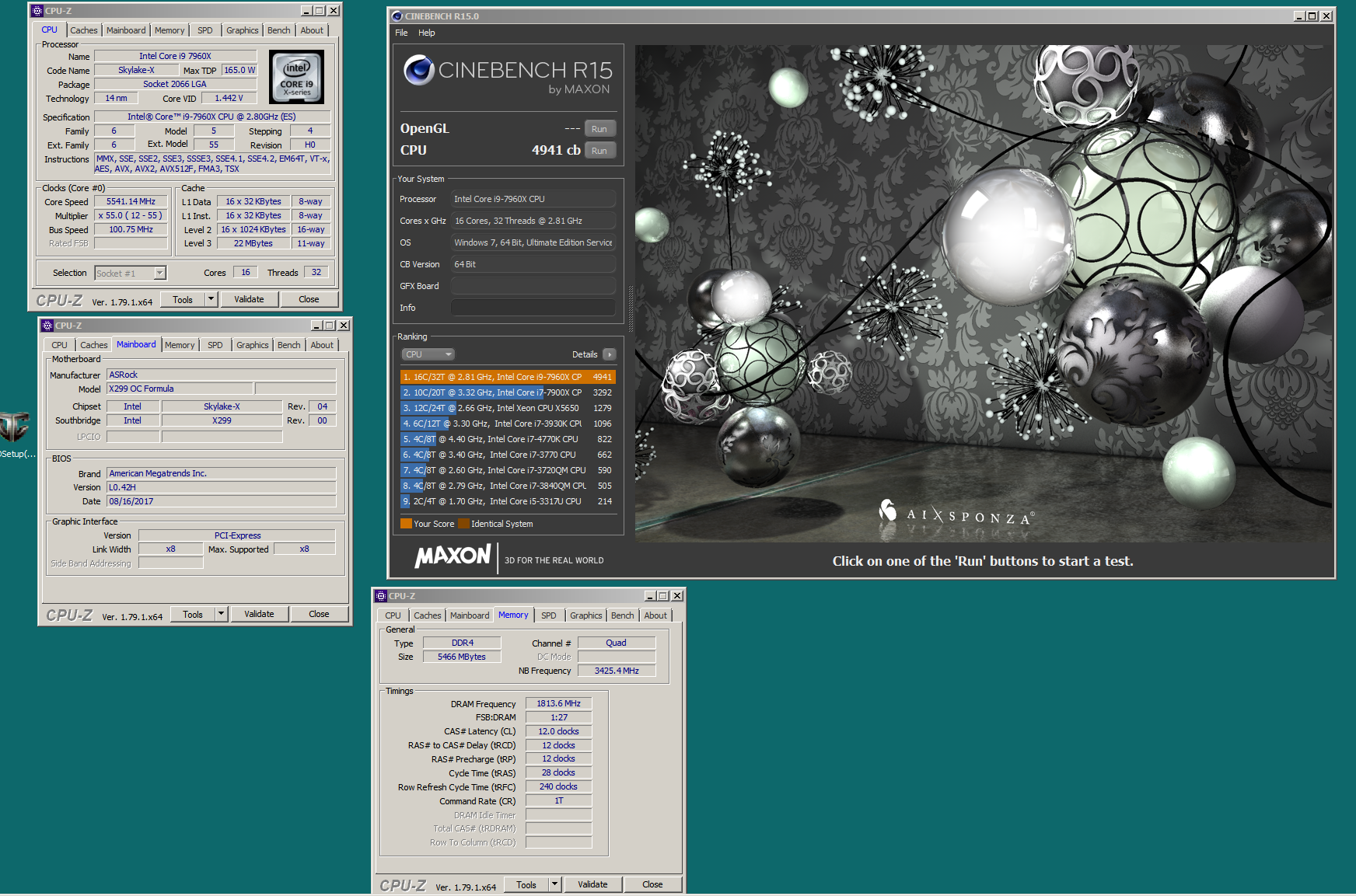Click the panel splitter handle beside scene
Viewport: 1356px width, 896px height.
point(631,309)
